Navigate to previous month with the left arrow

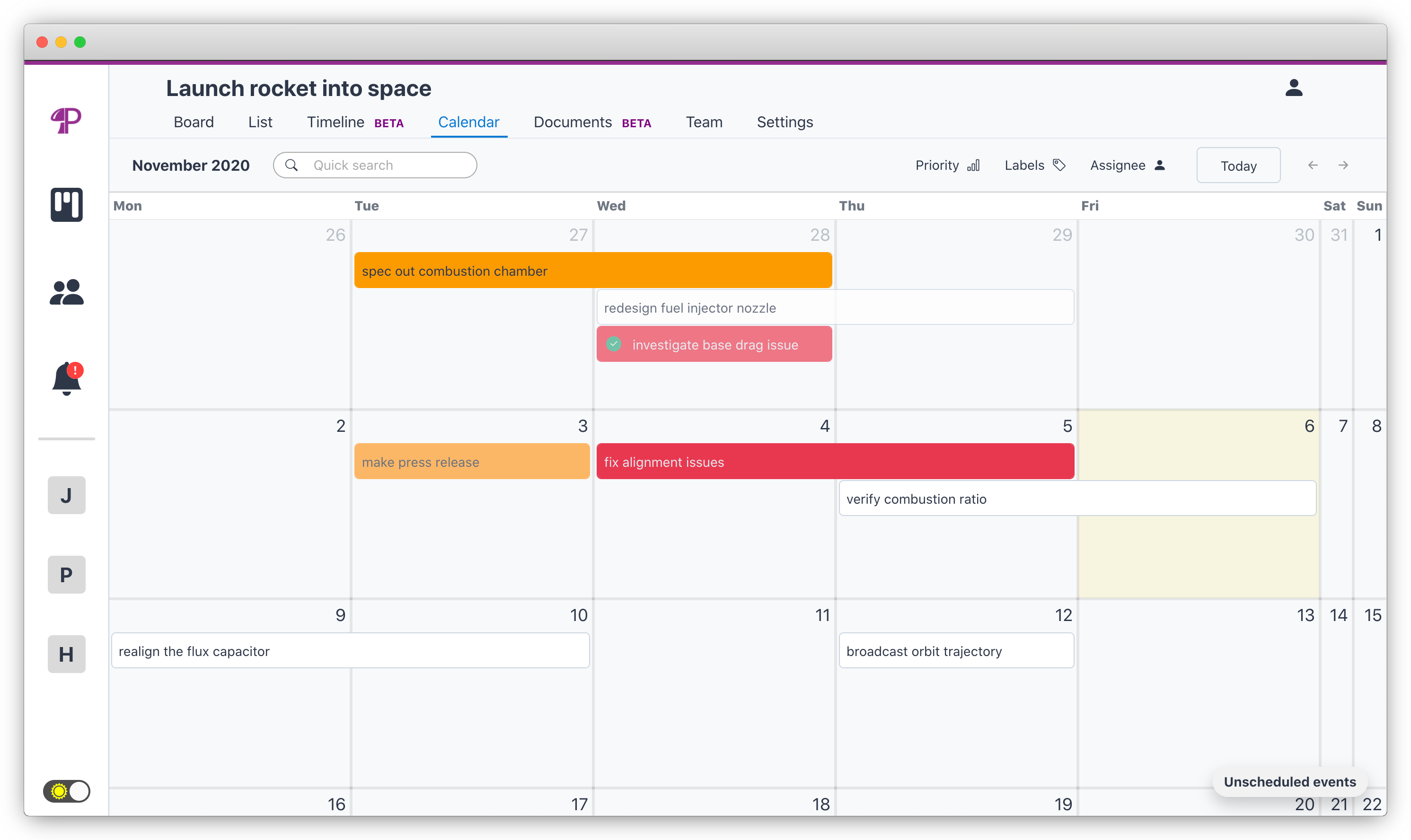1313,165
